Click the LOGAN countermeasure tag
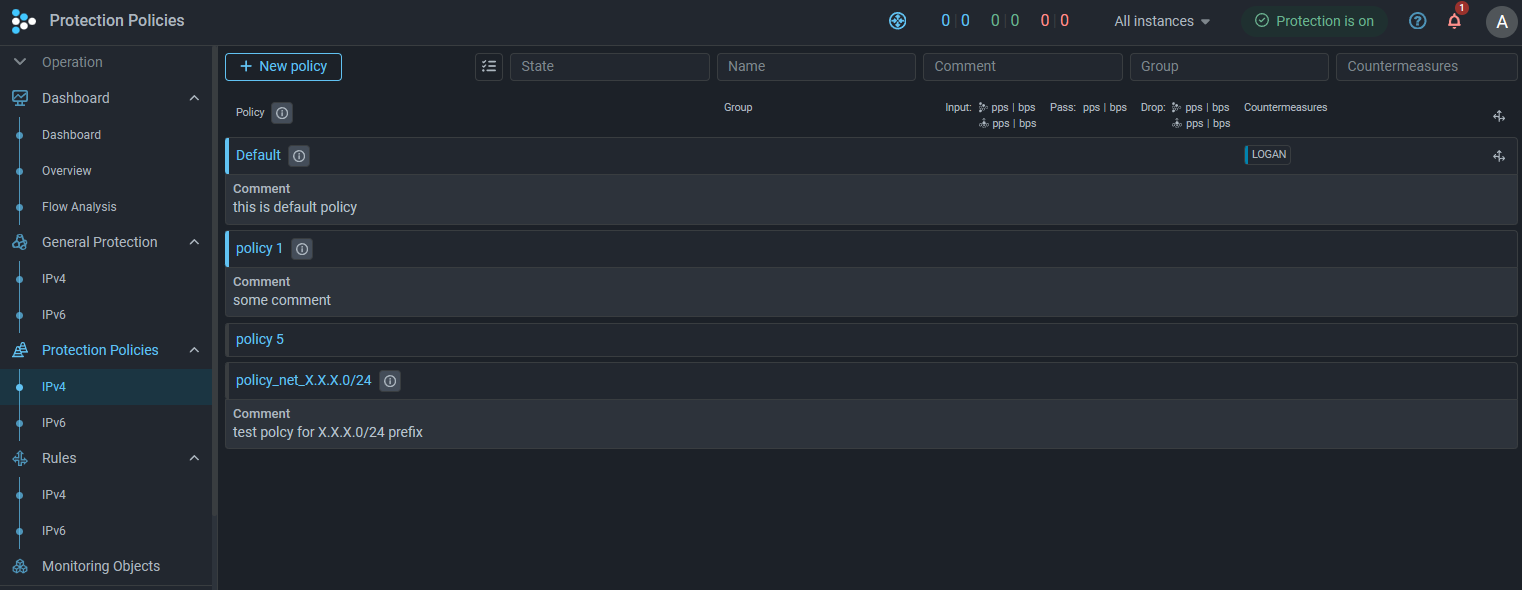Screen dimensions: 1522x590 pyautogui.click(x=1268, y=155)
